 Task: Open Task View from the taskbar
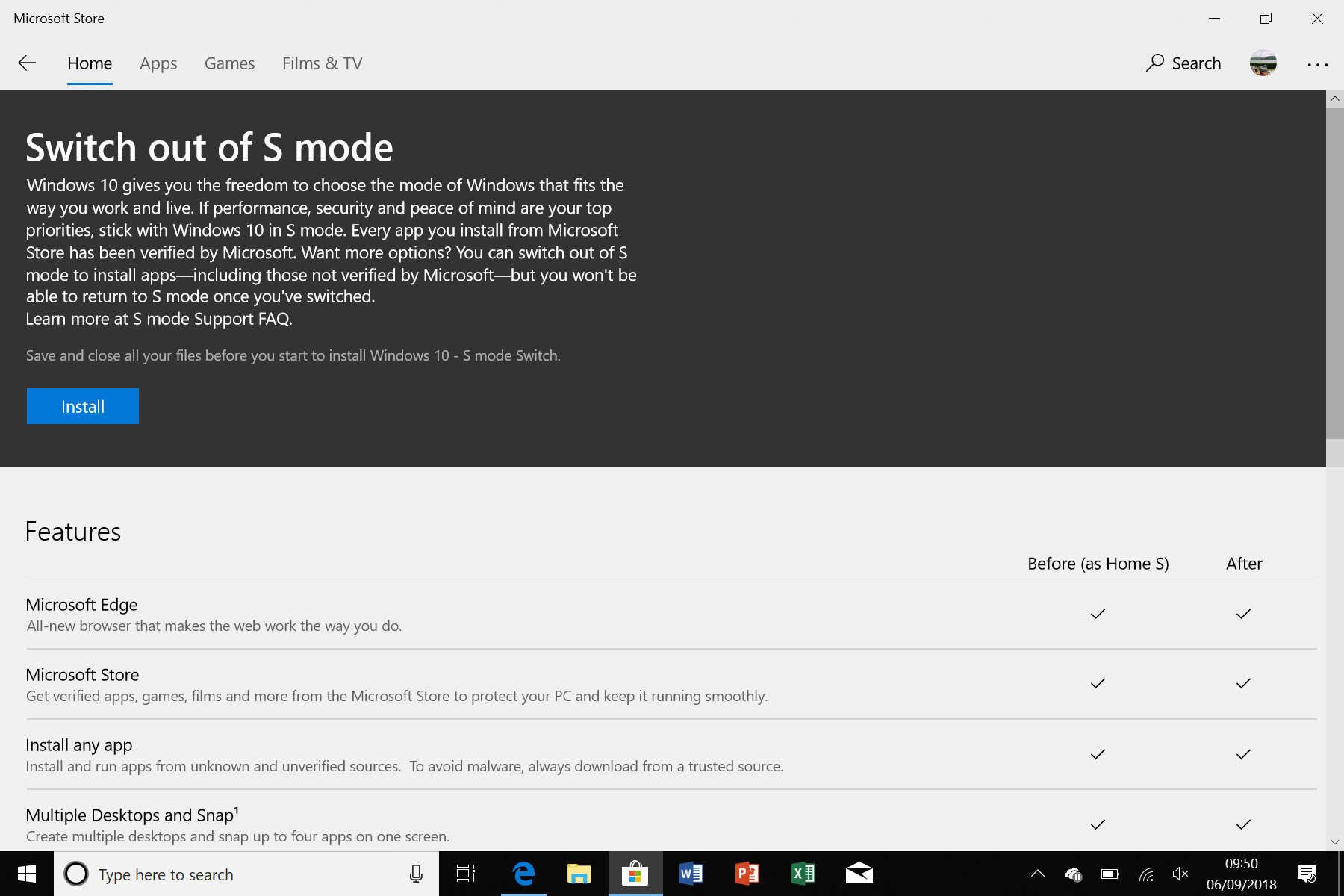click(x=466, y=874)
